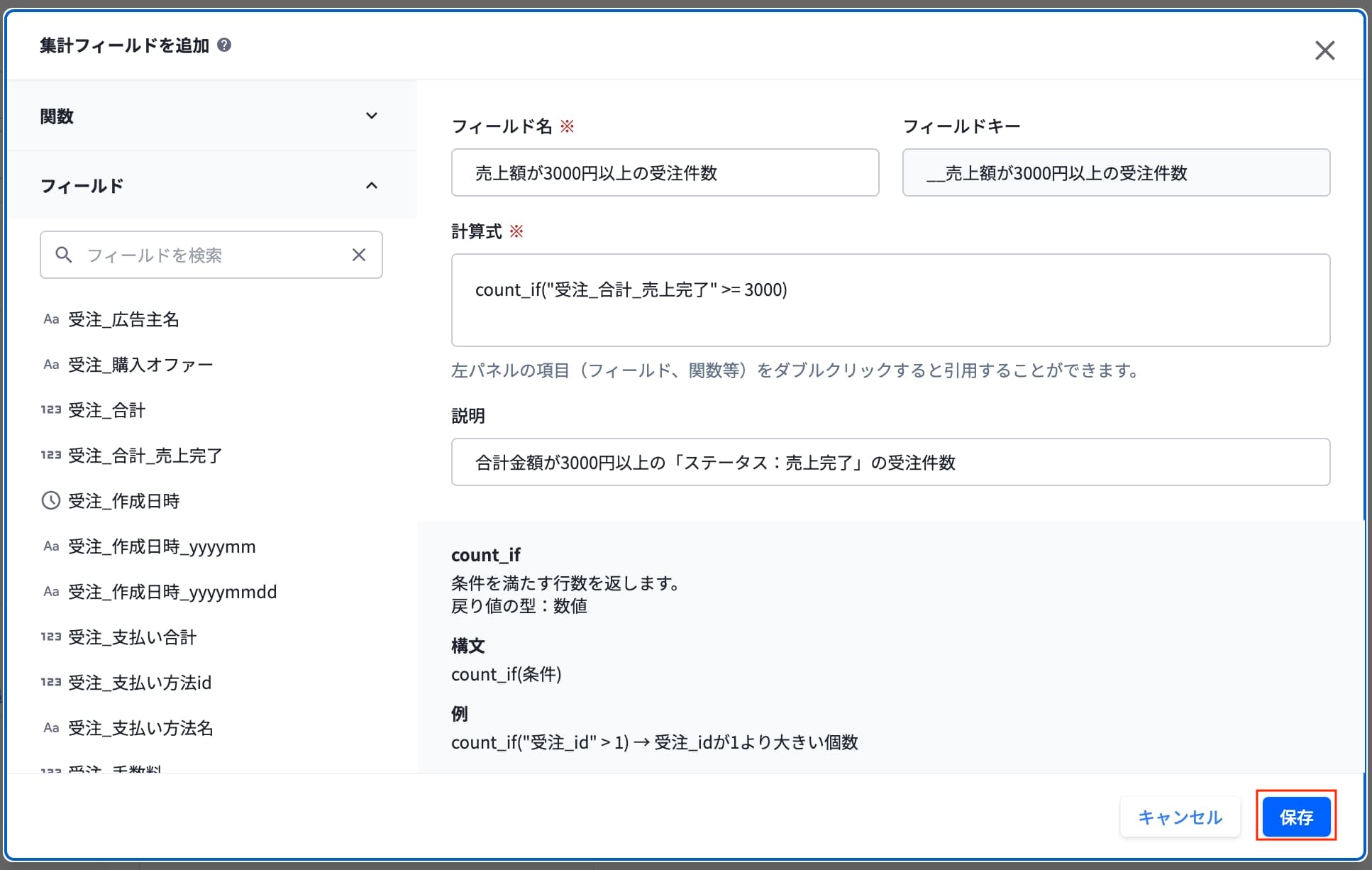Select the 受注_作成日時_yyyymmdd field

(x=172, y=592)
